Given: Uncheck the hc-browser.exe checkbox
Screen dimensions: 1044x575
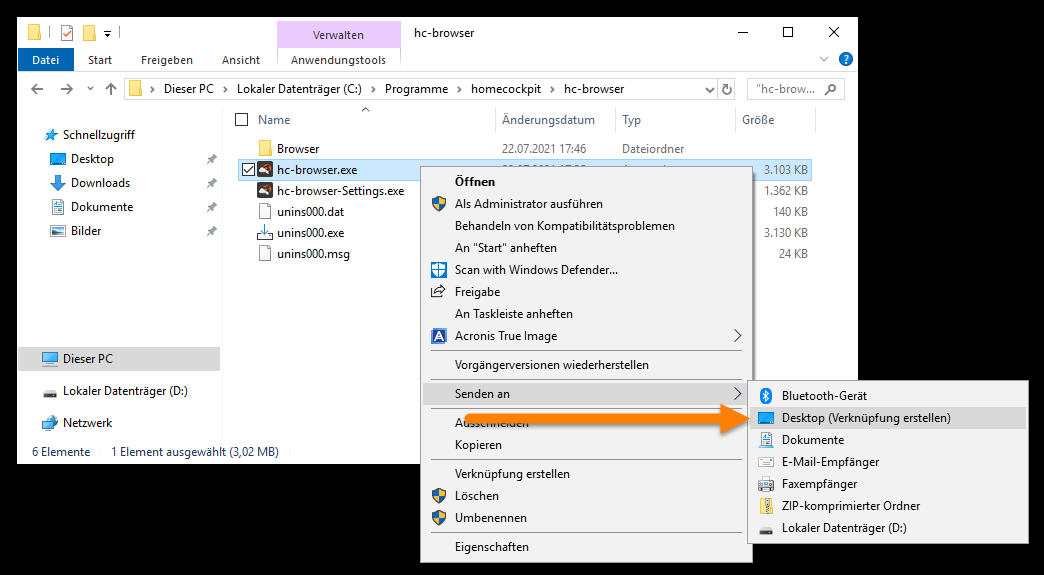Looking at the screenshot, I should click(248, 170).
